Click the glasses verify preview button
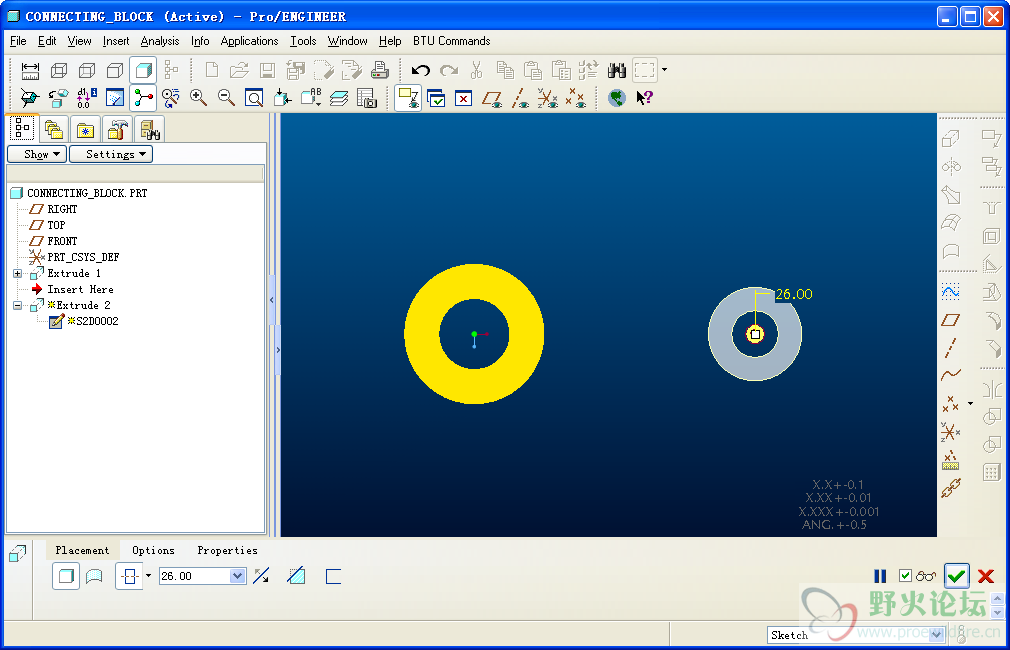Viewport: 1010px width, 650px height. click(x=926, y=575)
